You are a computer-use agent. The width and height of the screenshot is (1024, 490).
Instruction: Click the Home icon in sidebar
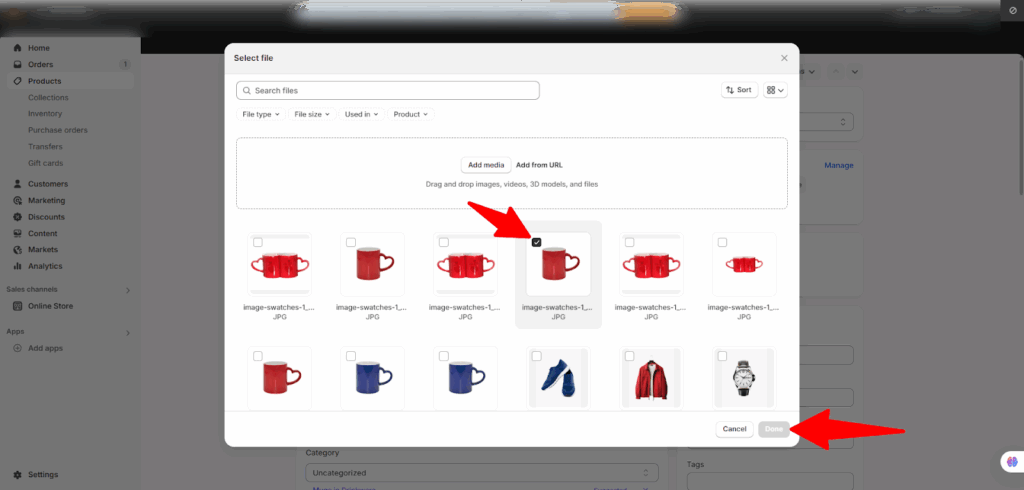[x=18, y=48]
